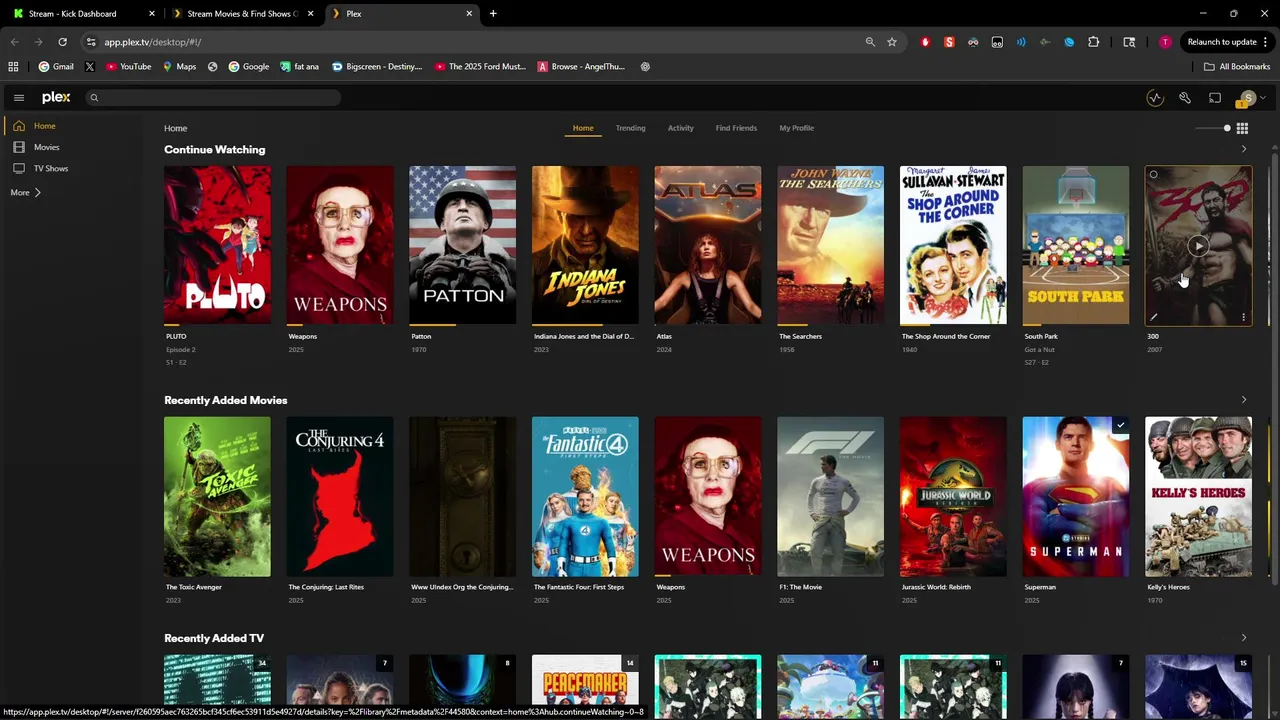Switch to the Activity tab
This screenshot has width=1280, height=720.
point(681,128)
